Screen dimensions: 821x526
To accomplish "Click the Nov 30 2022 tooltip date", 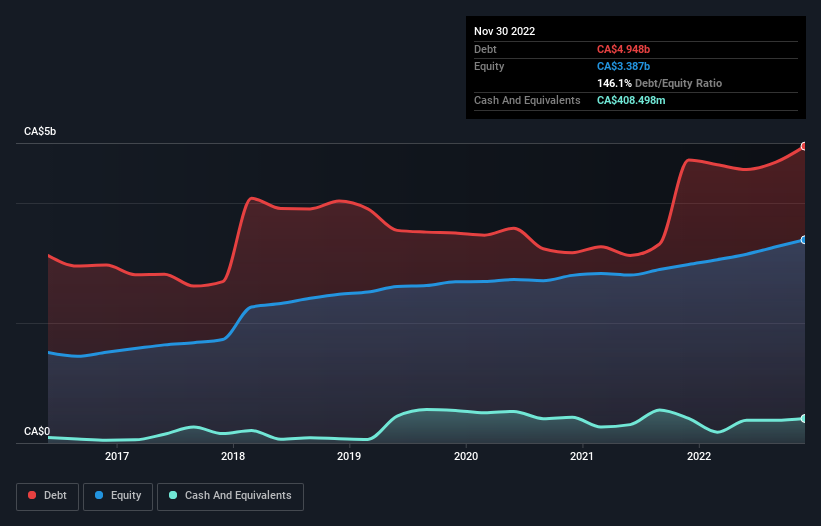I will 504,31.
